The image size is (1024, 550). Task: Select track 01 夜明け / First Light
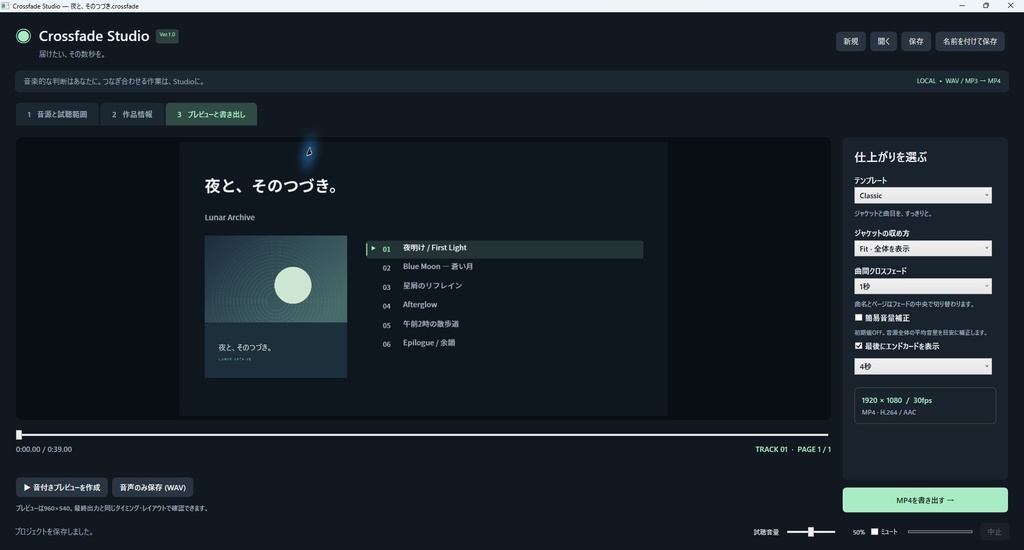tap(504, 248)
